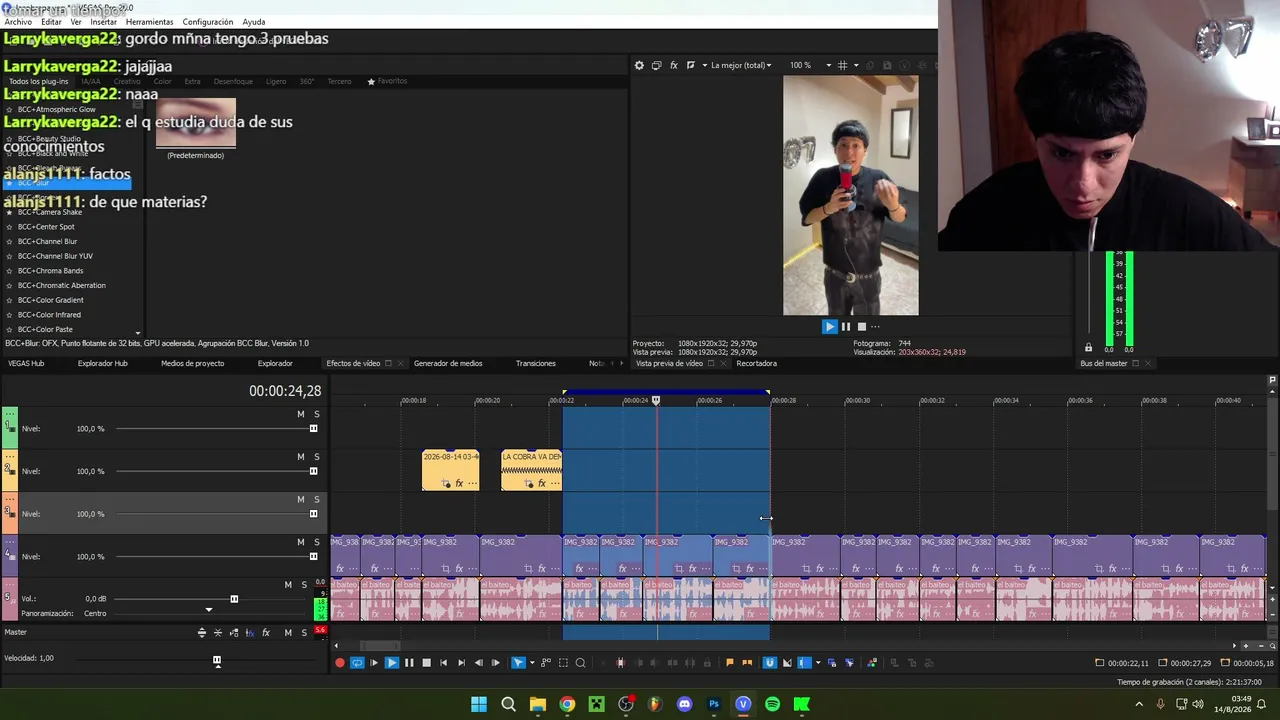Toggle snapping magnet in timeline toolbar

[x=770, y=662]
